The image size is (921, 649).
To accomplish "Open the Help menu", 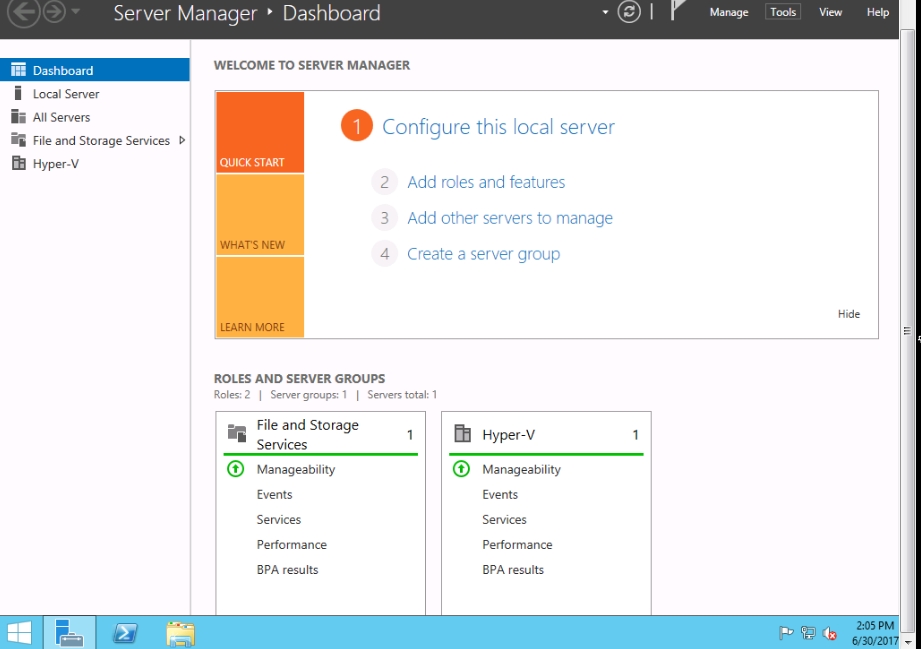I will pyautogui.click(x=878, y=12).
